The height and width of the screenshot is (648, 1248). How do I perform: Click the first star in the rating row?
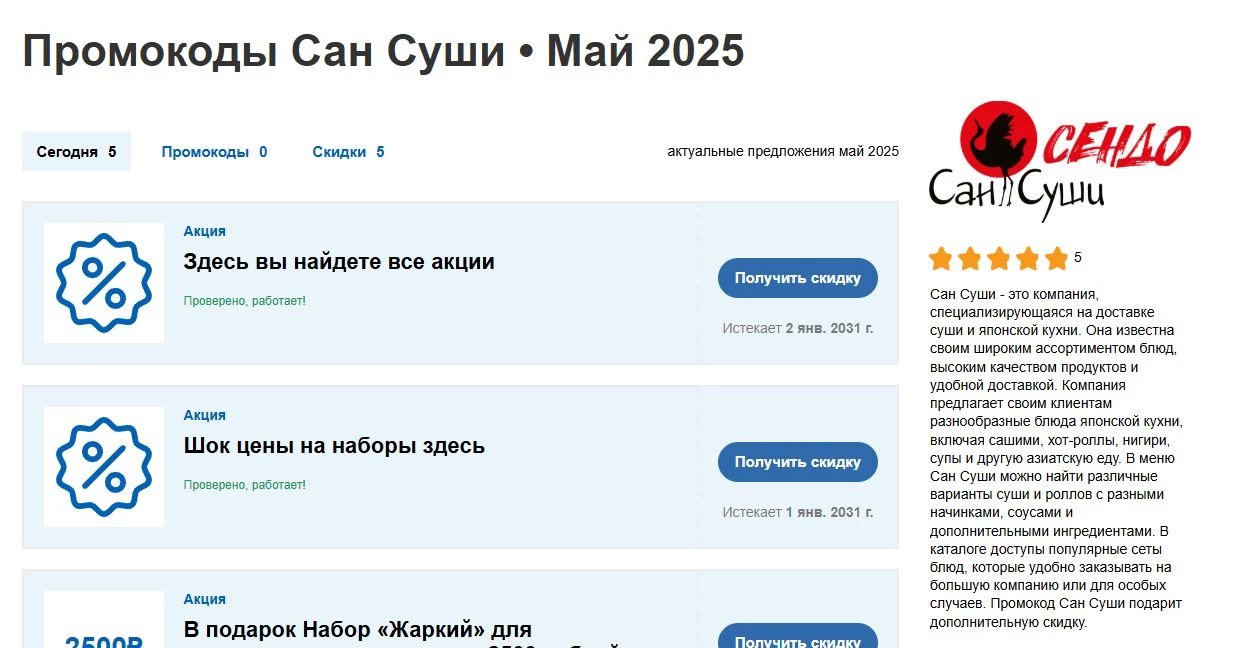coord(941,258)
